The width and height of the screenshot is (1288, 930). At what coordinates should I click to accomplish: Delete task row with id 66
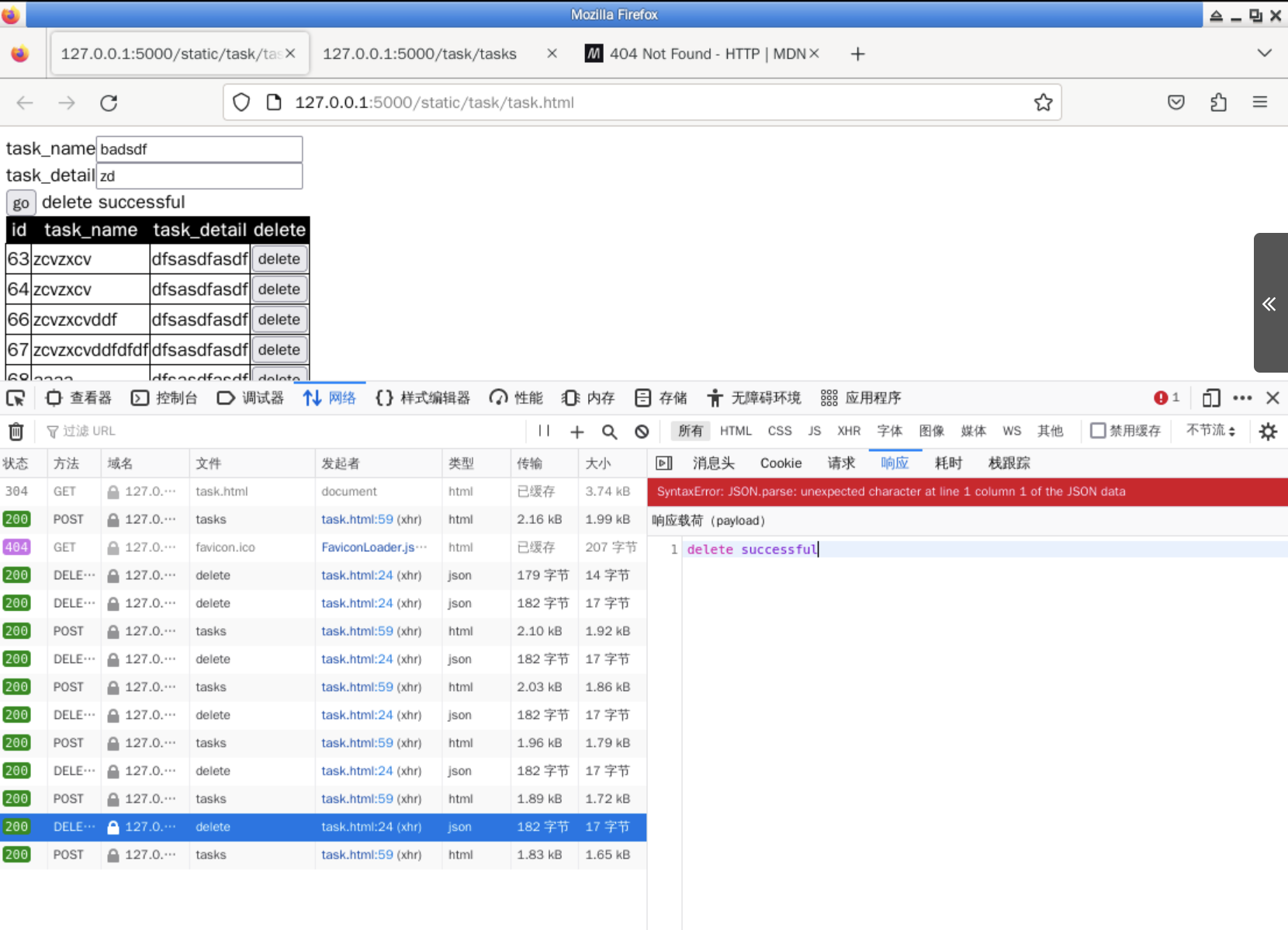coord(279,320)
